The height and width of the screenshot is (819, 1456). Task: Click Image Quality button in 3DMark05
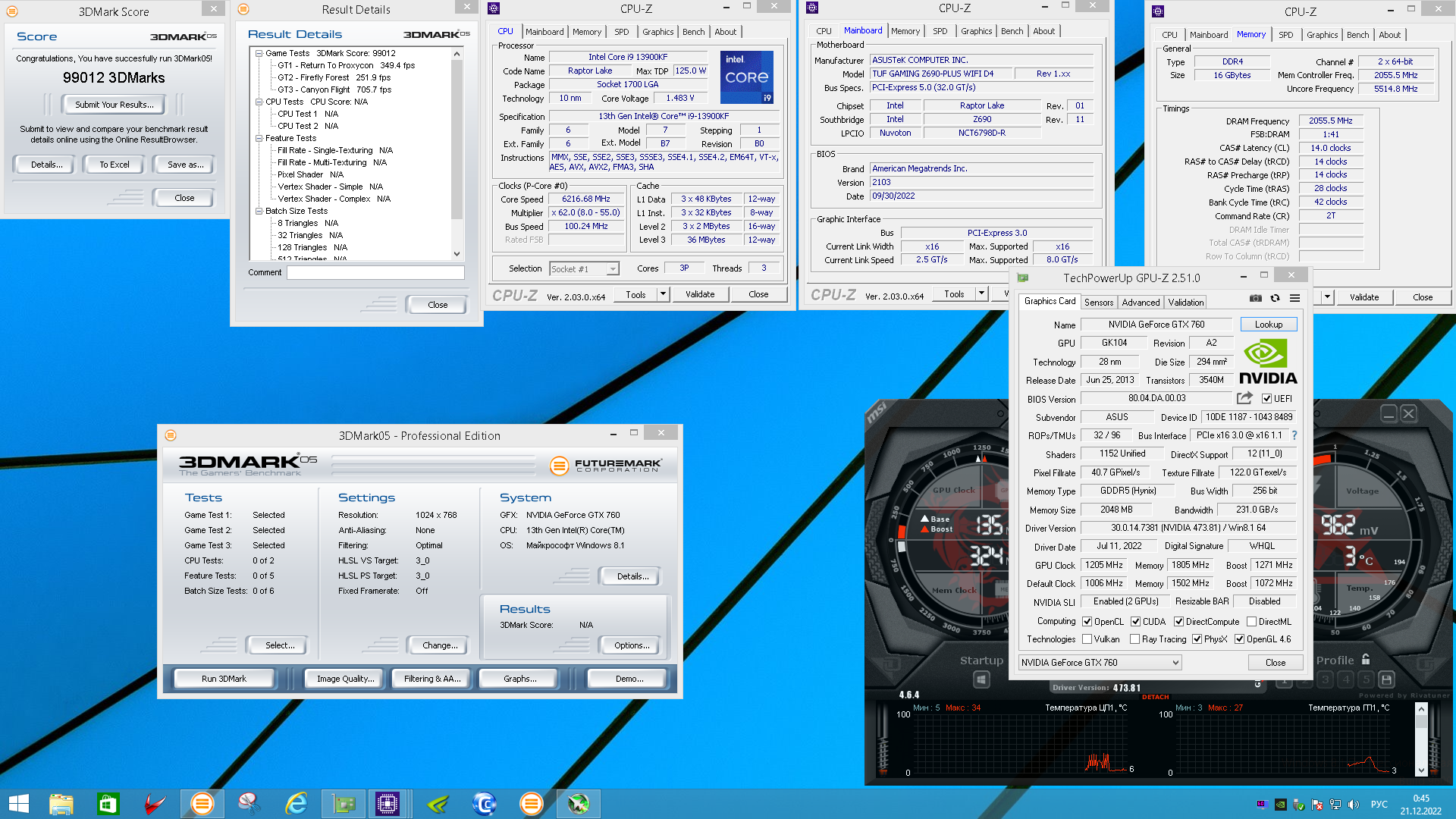pyautogui.click(x=345, y=679)
